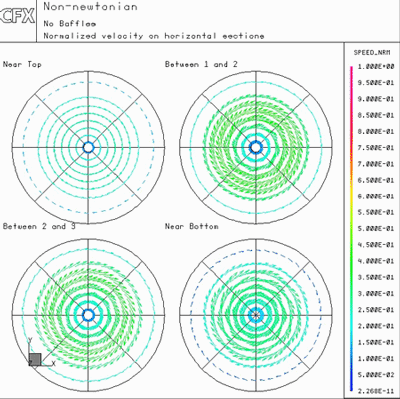
Task: Click legend value 4.000E-01
Action: click(376, 261)
